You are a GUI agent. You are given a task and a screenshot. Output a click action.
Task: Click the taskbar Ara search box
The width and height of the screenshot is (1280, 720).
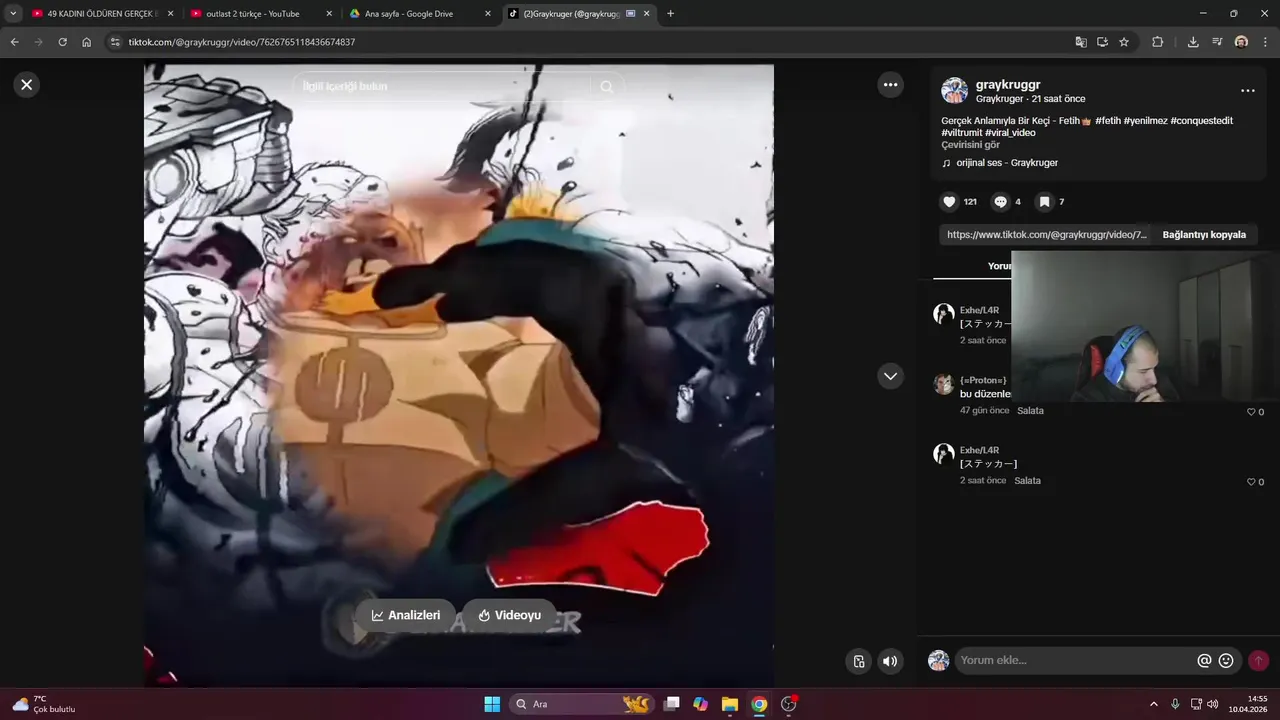tap(582, 704)
